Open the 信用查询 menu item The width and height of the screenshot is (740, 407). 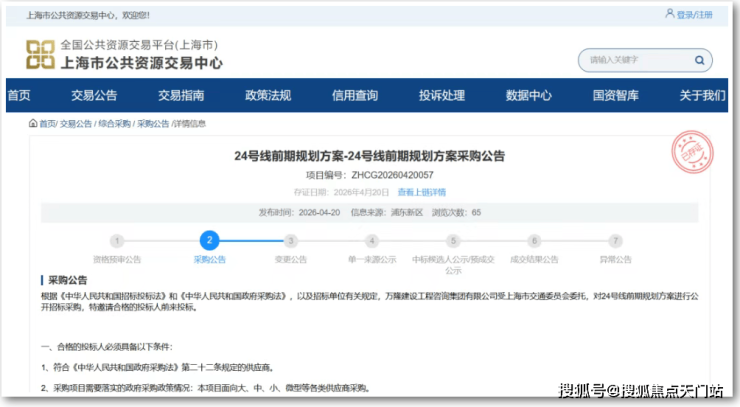(355, 95)
